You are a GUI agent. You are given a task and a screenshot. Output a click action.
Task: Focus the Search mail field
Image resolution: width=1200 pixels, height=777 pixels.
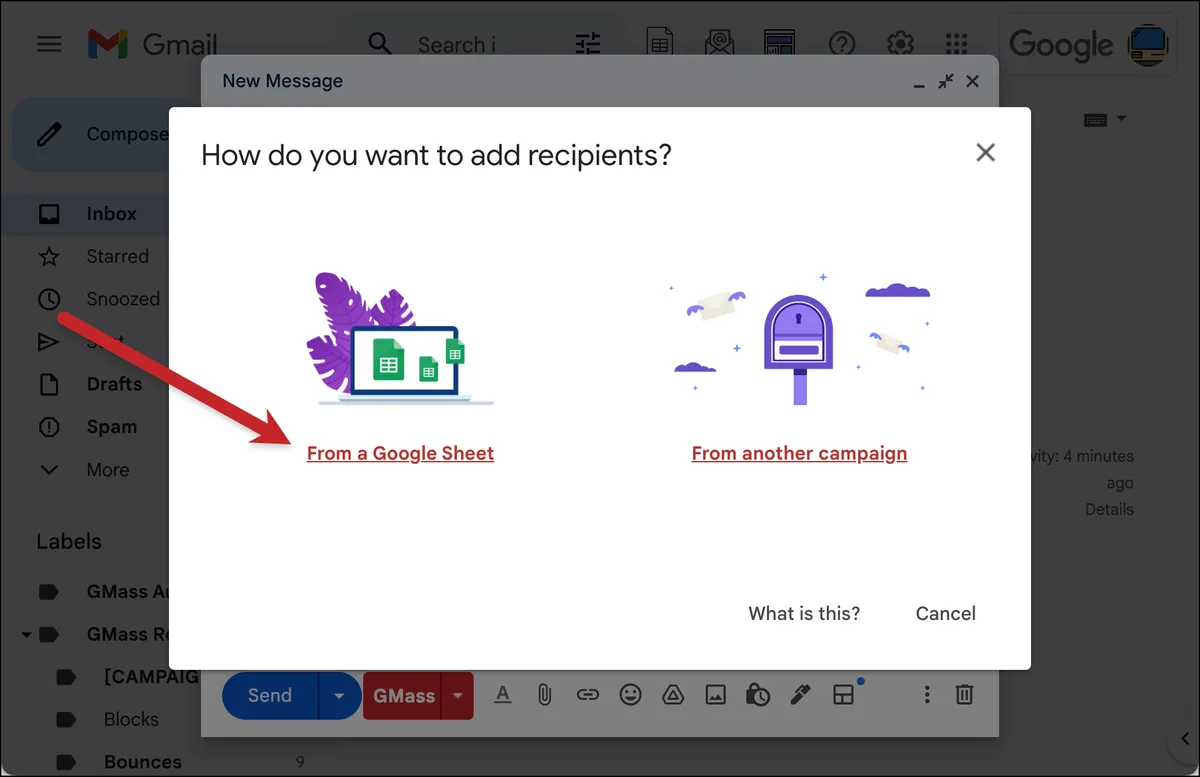457,44
